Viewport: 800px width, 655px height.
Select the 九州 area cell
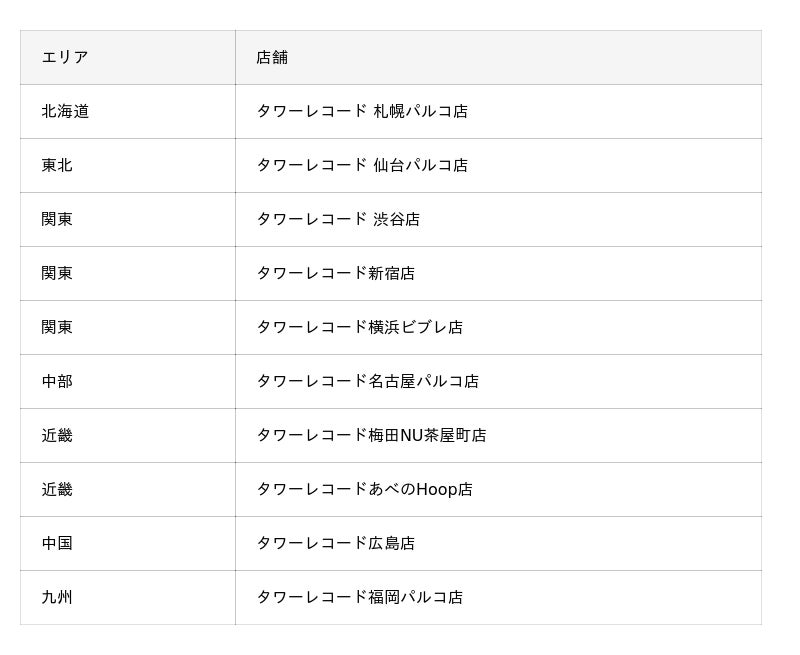(57, 597)
